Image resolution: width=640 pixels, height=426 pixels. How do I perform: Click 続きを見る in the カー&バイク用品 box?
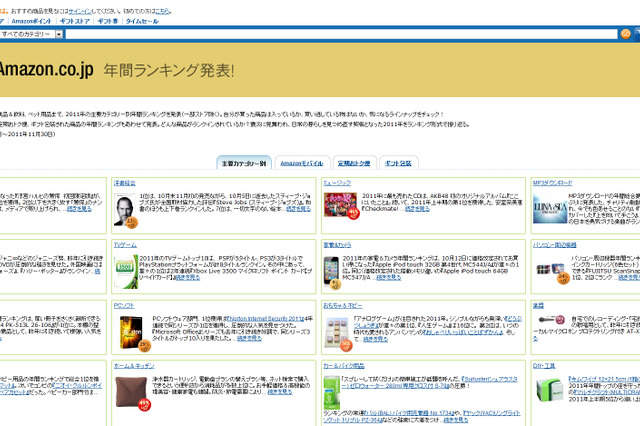(x=456, y=419)
